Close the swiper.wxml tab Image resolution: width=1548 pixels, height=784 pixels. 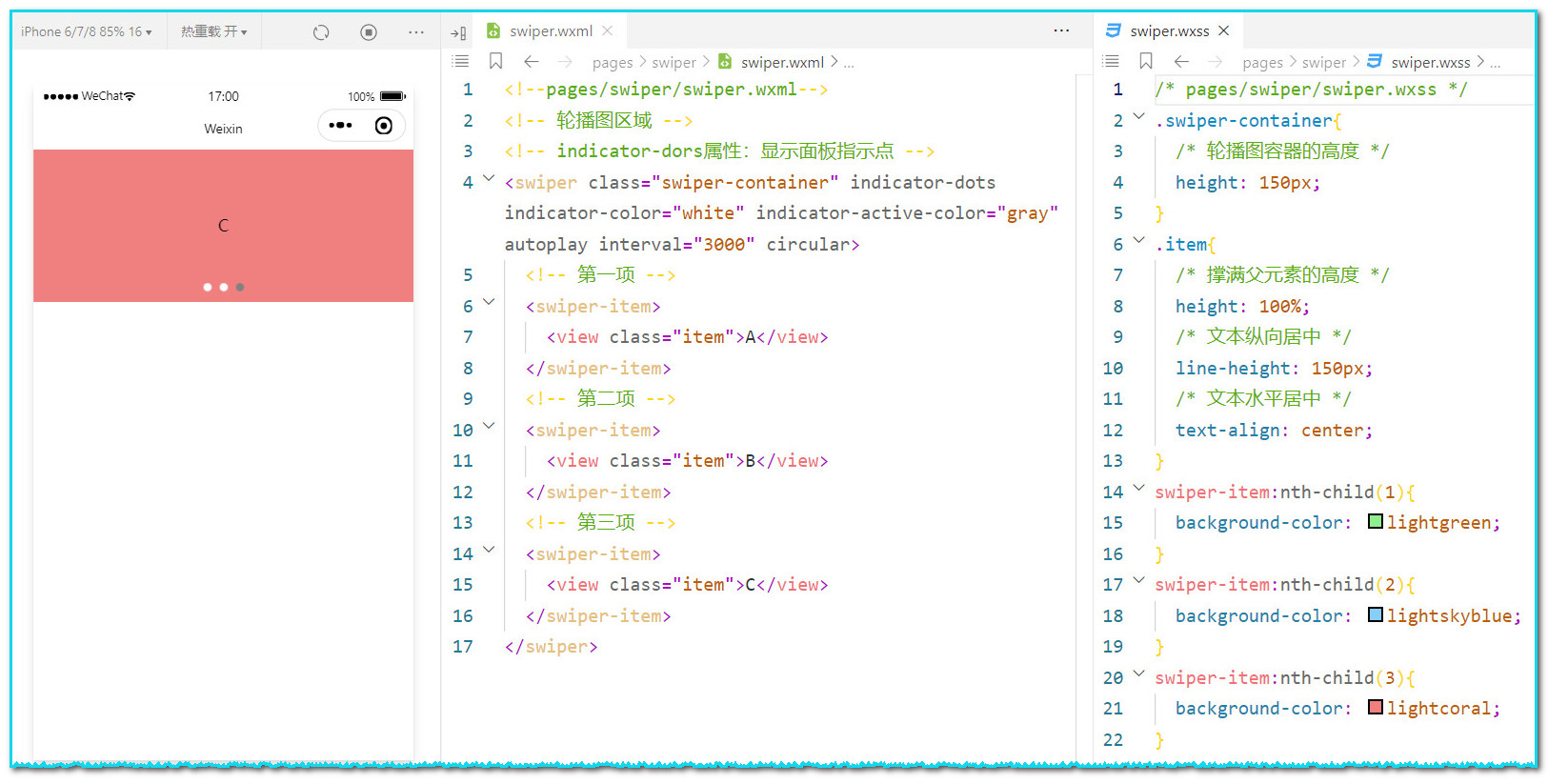pyautogui.click(x=607, y=31)
